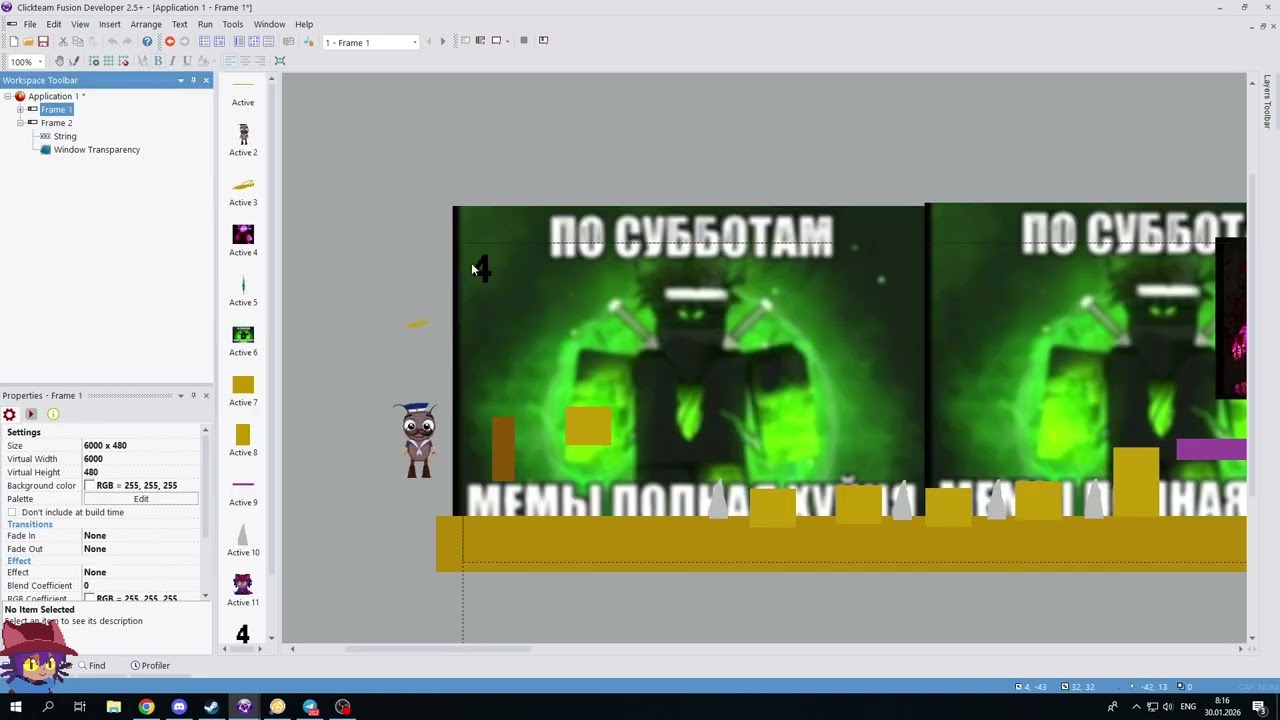Open Fade In transition value
Image resolution: width=1280 pixels, height=720 pixels.
tap(141, 536)
